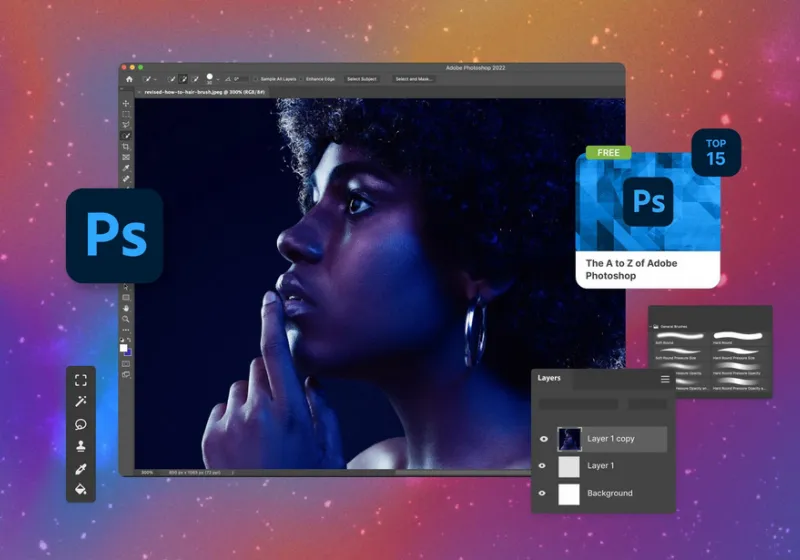Screen dimensions: 800x560
Task: Click the large Photoshop Ps app logo
Action: click(115, 236)
